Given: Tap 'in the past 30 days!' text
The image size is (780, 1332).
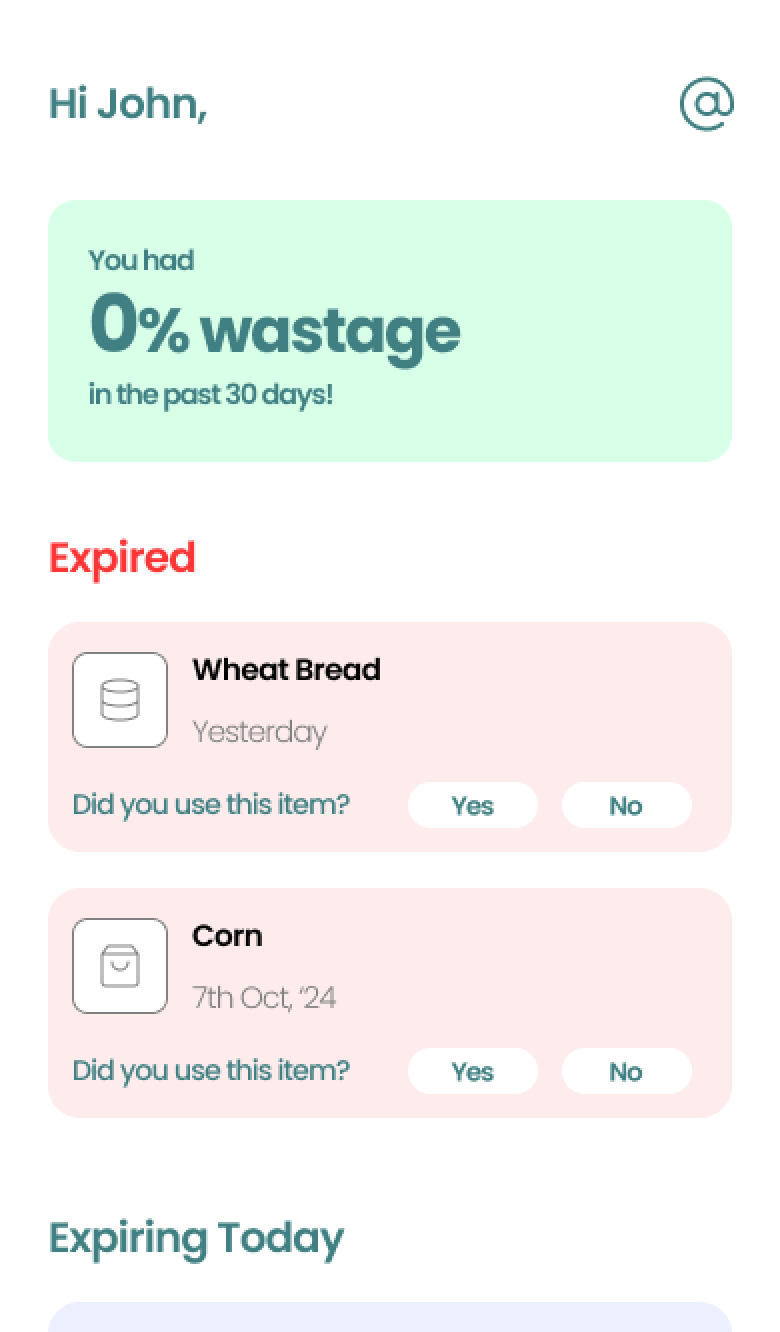Looking at the screenshot, I should pos(211,394).
